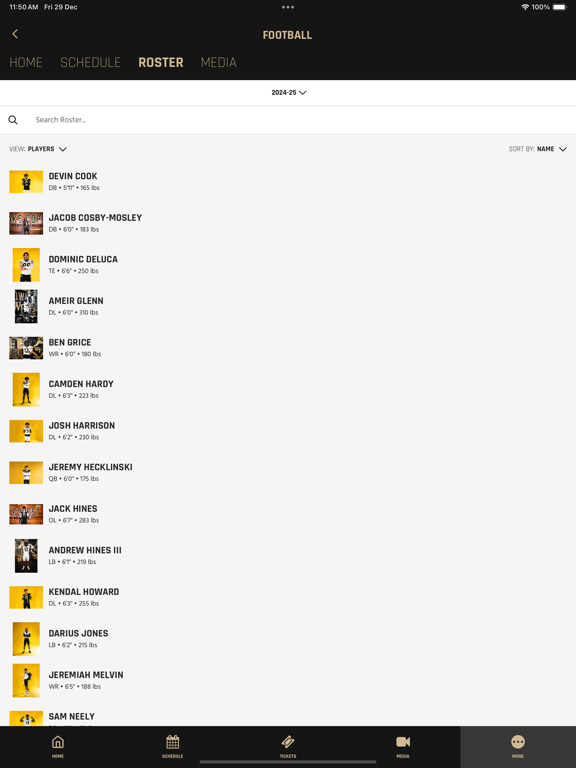Select Jack Hines player name
The height and width of the screenshot is (768, 576).
pos(73,509)
